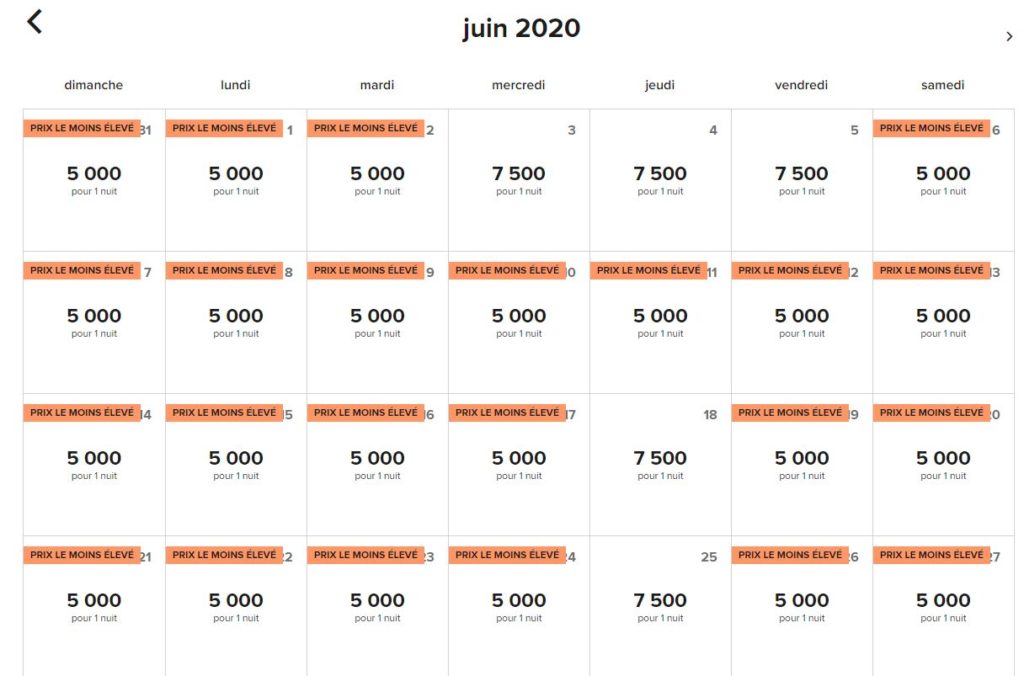Select Saturday June 6 lowest price
The height and width of the screenshot is (676, 1024).
click(x=943, y=180)
